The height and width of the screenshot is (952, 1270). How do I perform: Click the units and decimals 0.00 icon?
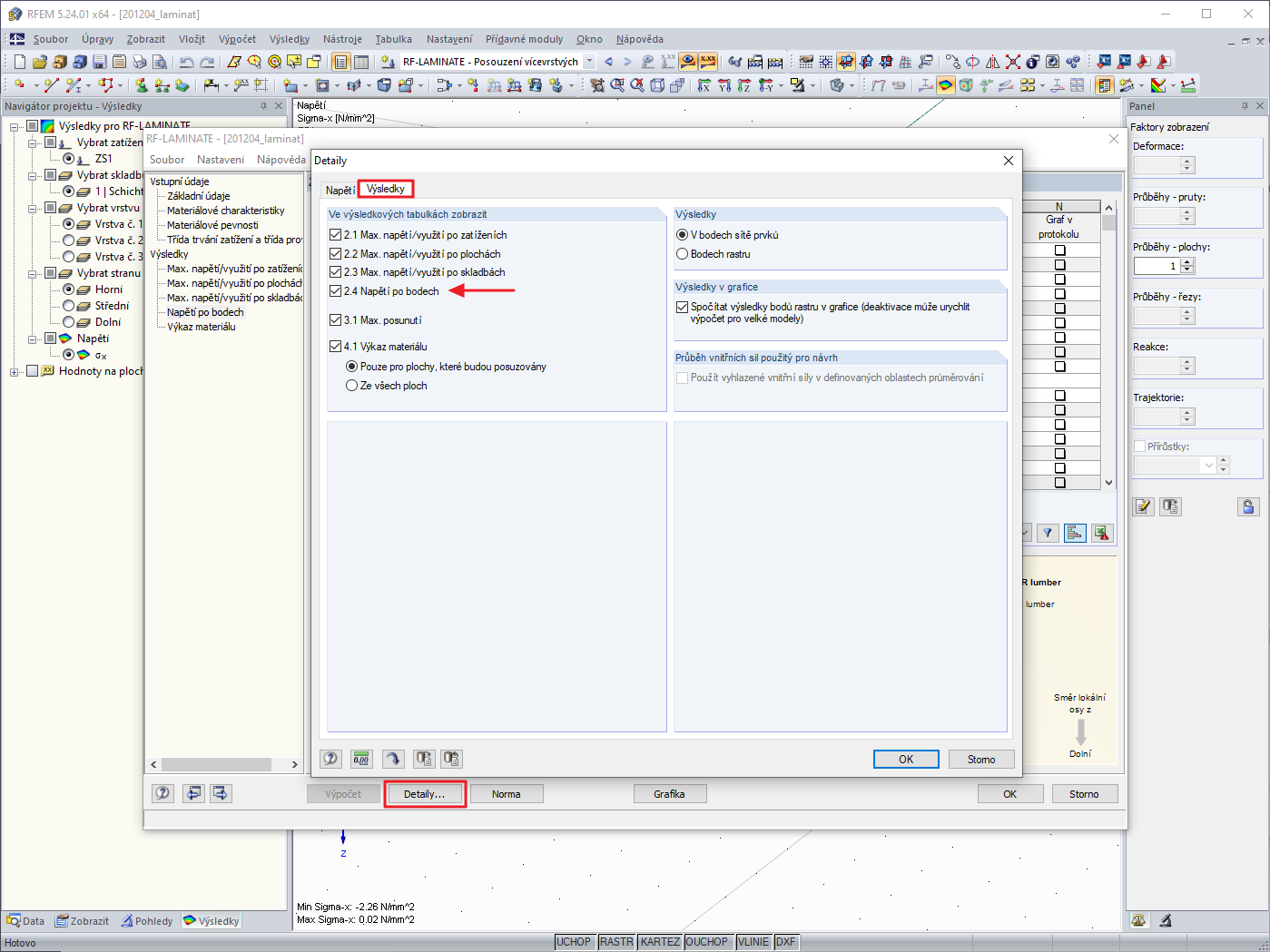click(361, 759)
